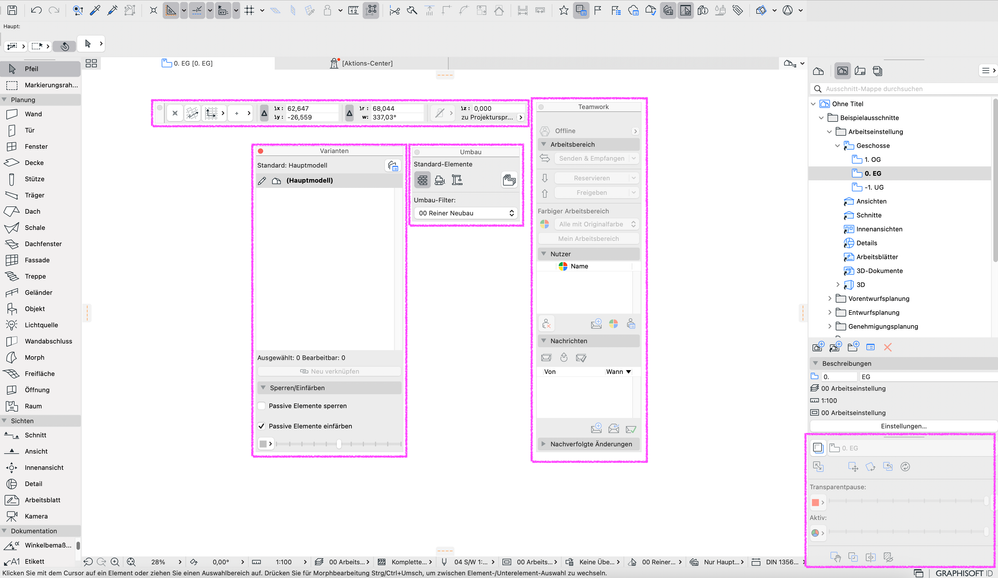Toggle the guideline snap toolbar button
Viewport: 998px width, 578px height.
click(x=197, y=10)
